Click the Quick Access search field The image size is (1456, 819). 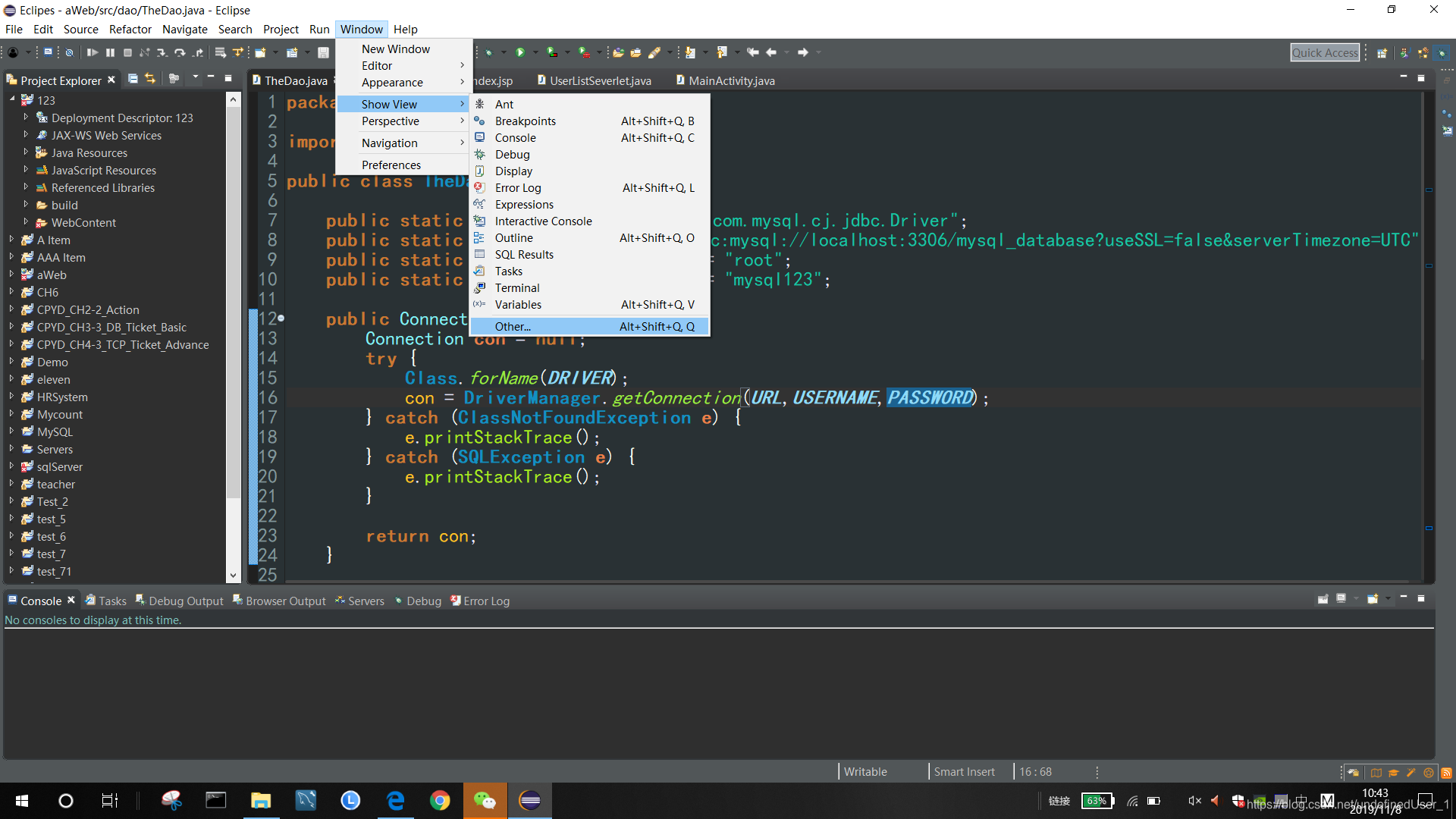click(x=1324, y=52)
